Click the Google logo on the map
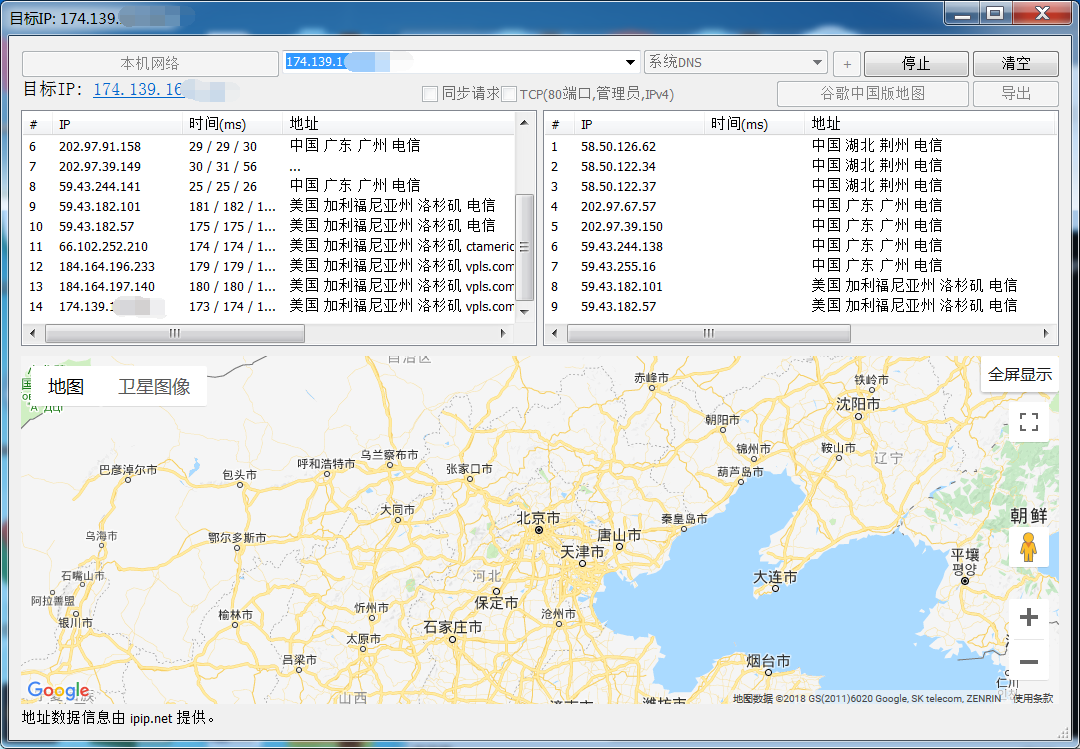 pos(58,691)
